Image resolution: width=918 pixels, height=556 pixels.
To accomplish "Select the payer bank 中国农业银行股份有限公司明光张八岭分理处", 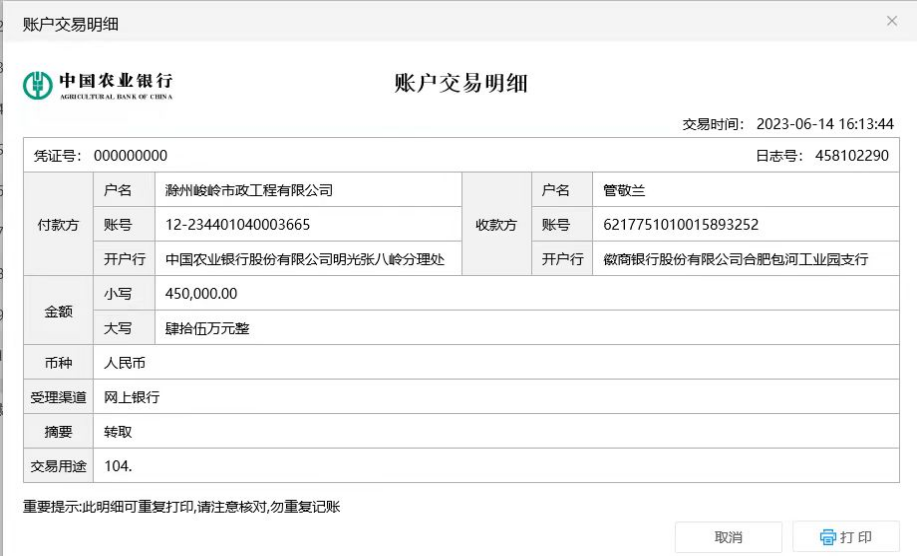I will 312,259.
